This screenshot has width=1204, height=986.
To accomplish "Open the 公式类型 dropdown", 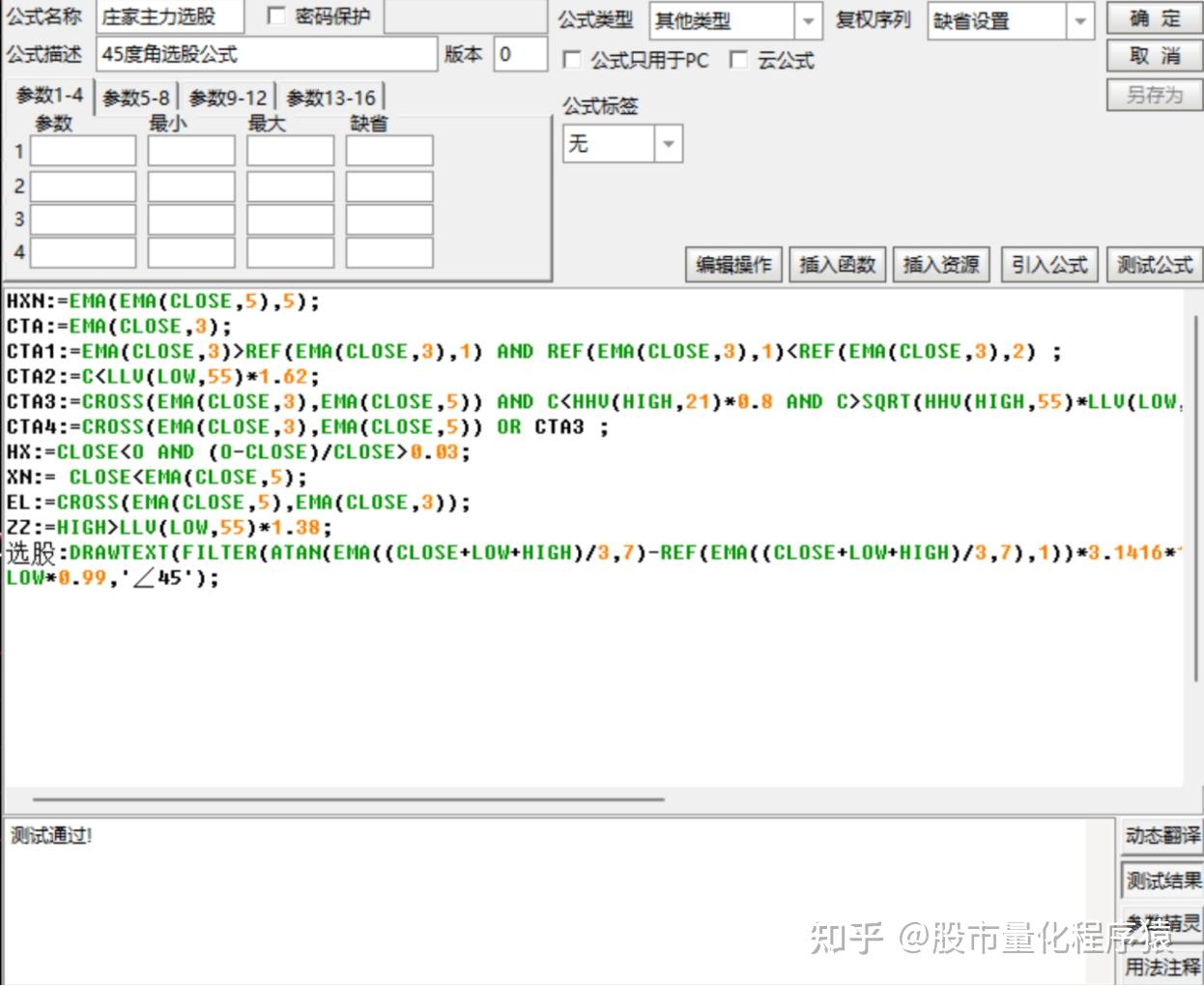I will point(808,21).
